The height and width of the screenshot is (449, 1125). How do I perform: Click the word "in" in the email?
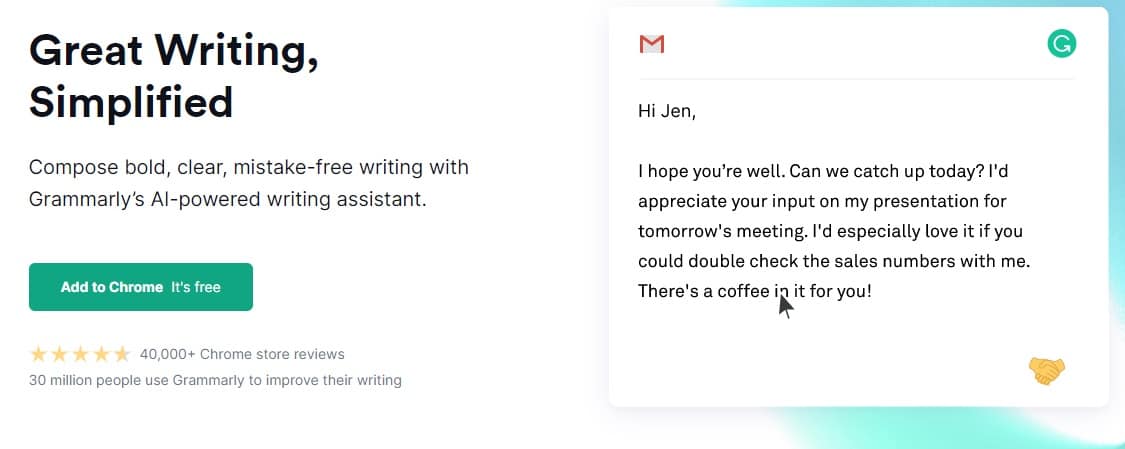click(x=782, y=291)
